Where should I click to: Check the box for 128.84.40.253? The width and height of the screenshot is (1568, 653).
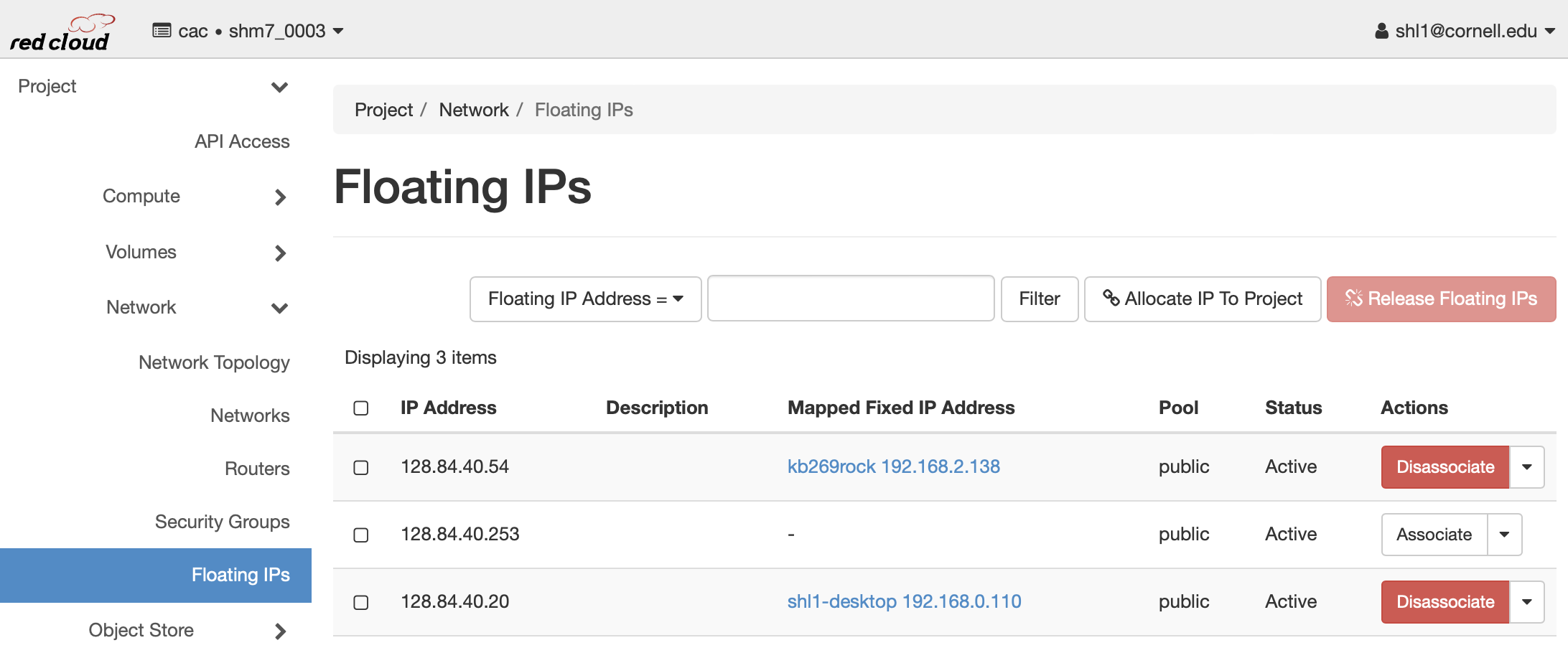(x=361, y=535)
